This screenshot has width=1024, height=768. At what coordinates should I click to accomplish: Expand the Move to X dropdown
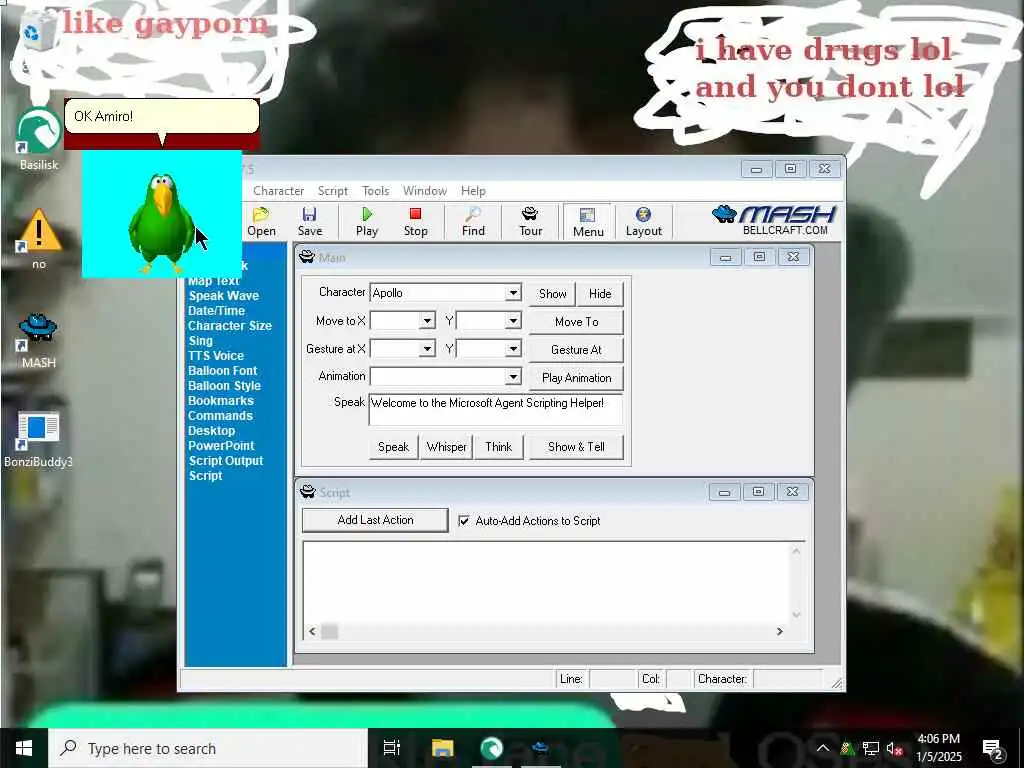coord(428,321)
